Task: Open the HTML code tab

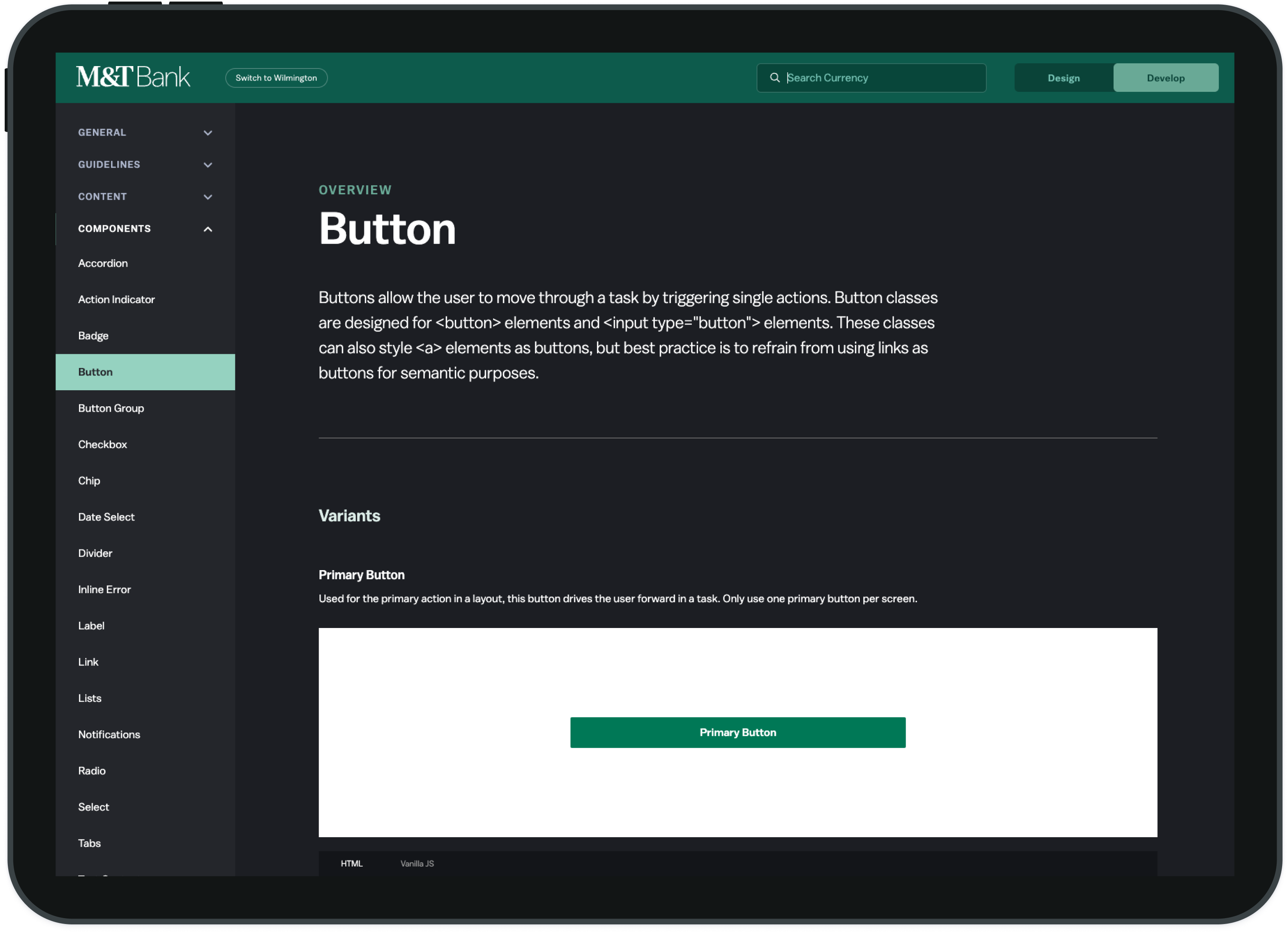Action: (x=352, y=863)
